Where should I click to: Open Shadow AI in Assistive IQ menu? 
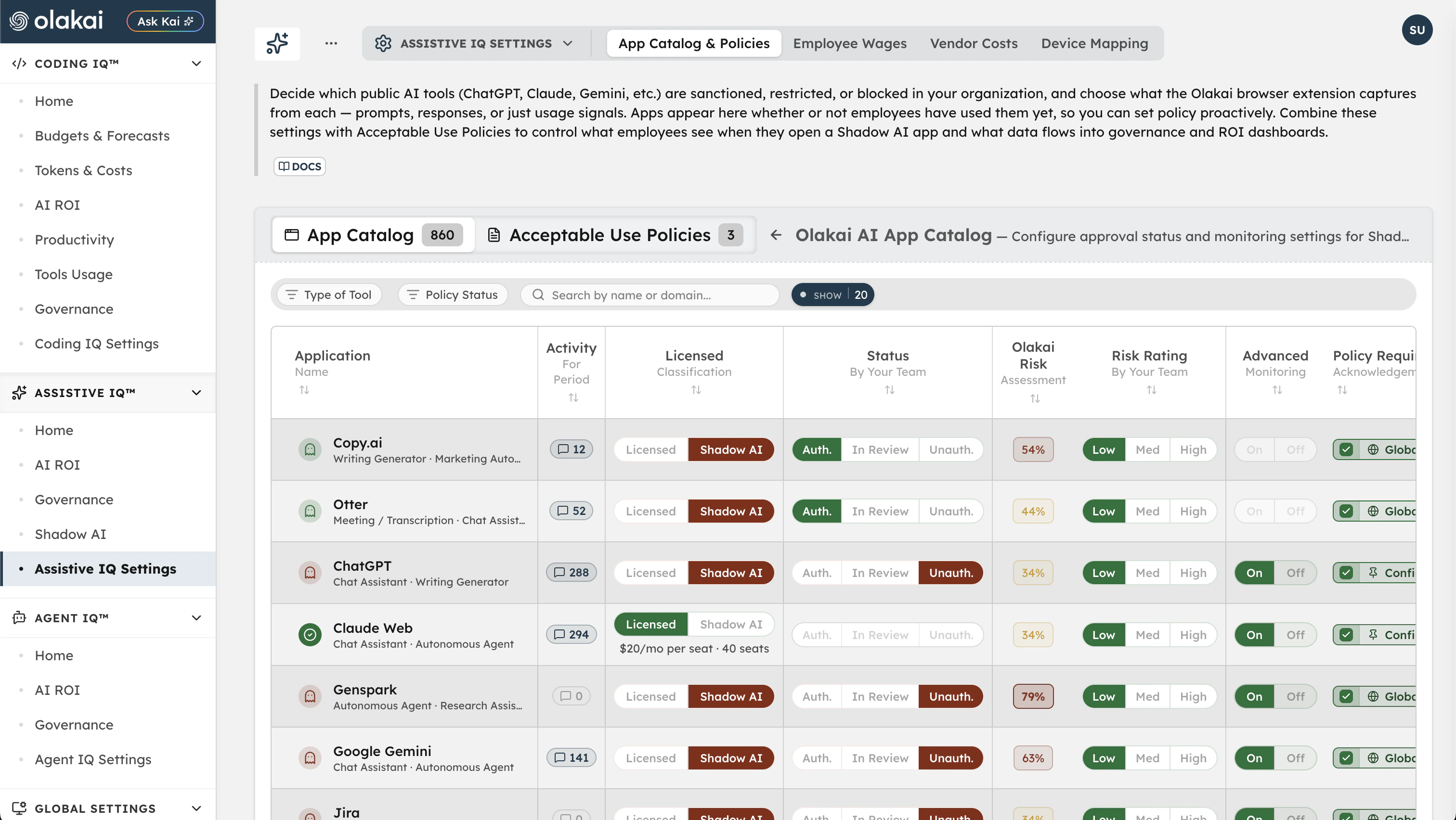coord(70,534)
